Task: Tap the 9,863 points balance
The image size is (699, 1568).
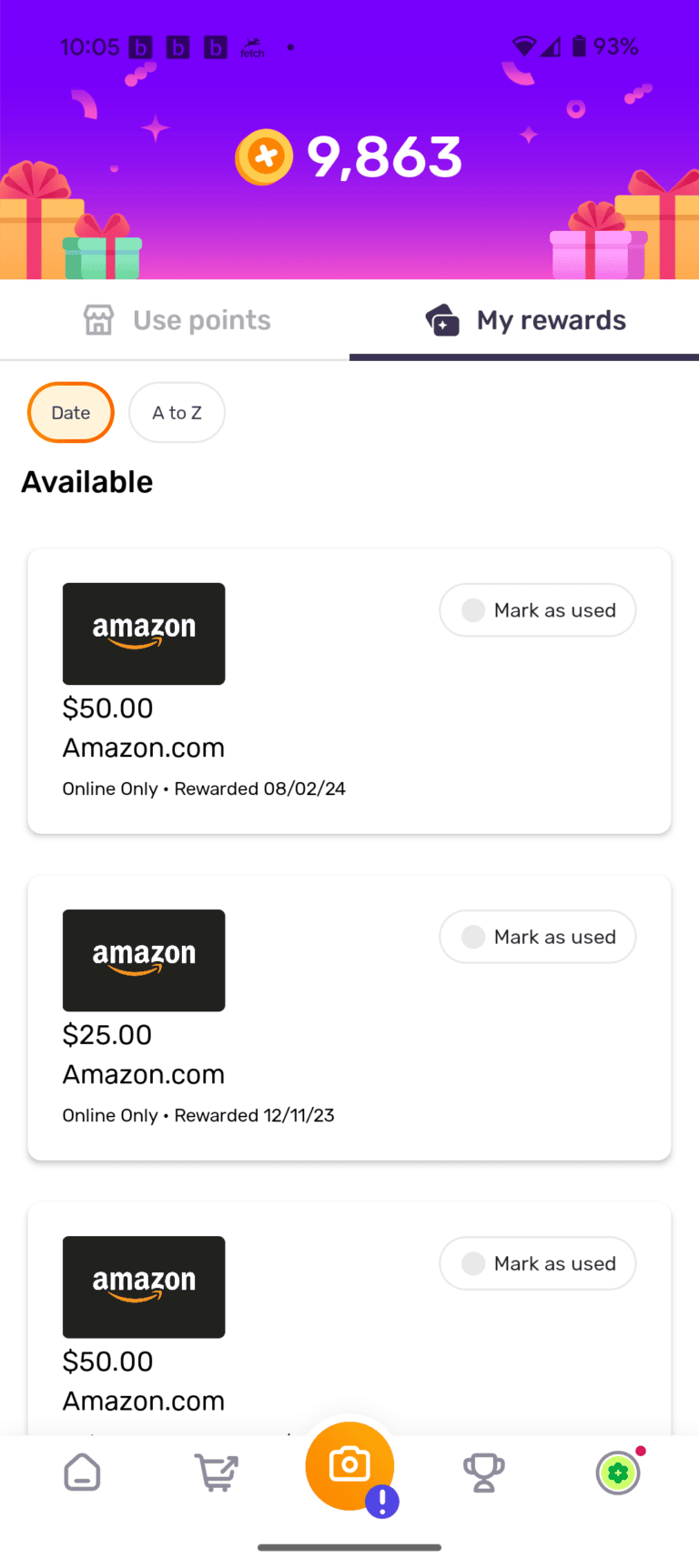Action: click(x=384, y=157)
